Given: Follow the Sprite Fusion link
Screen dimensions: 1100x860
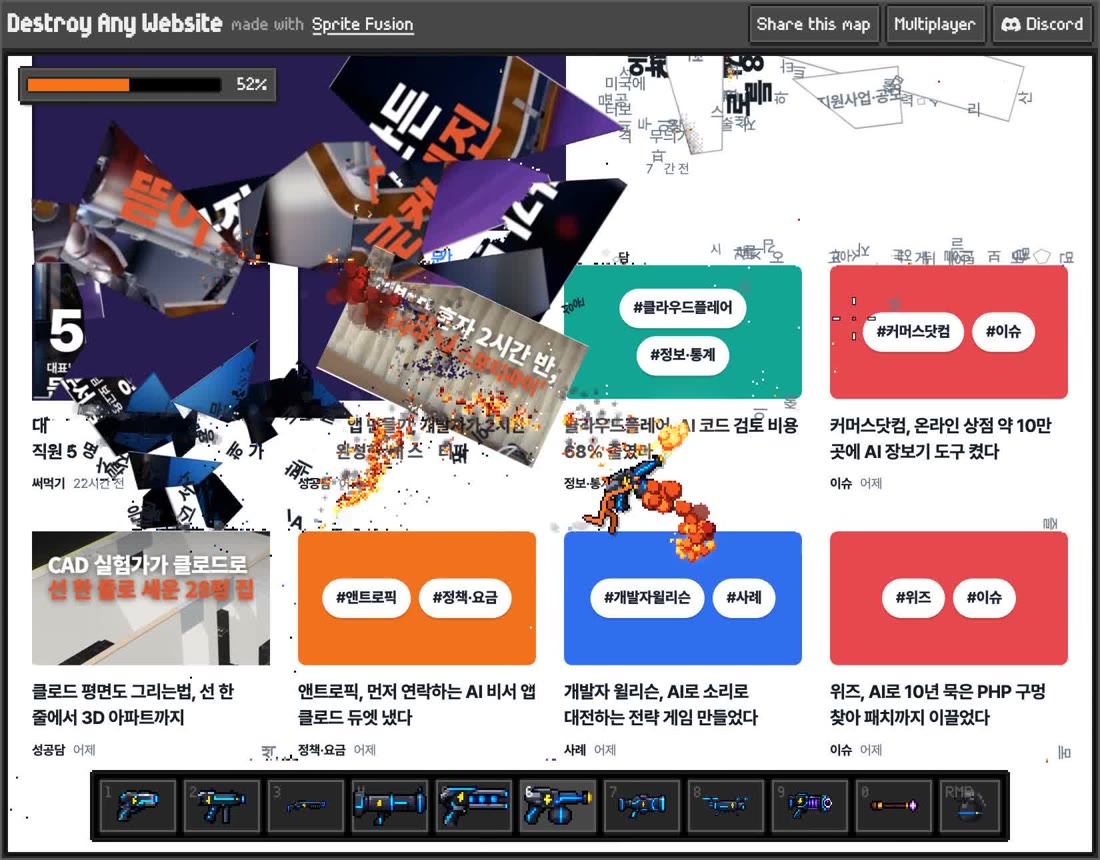Looking at the screenshot, I should pyautogui.click(x=362, y=25).
